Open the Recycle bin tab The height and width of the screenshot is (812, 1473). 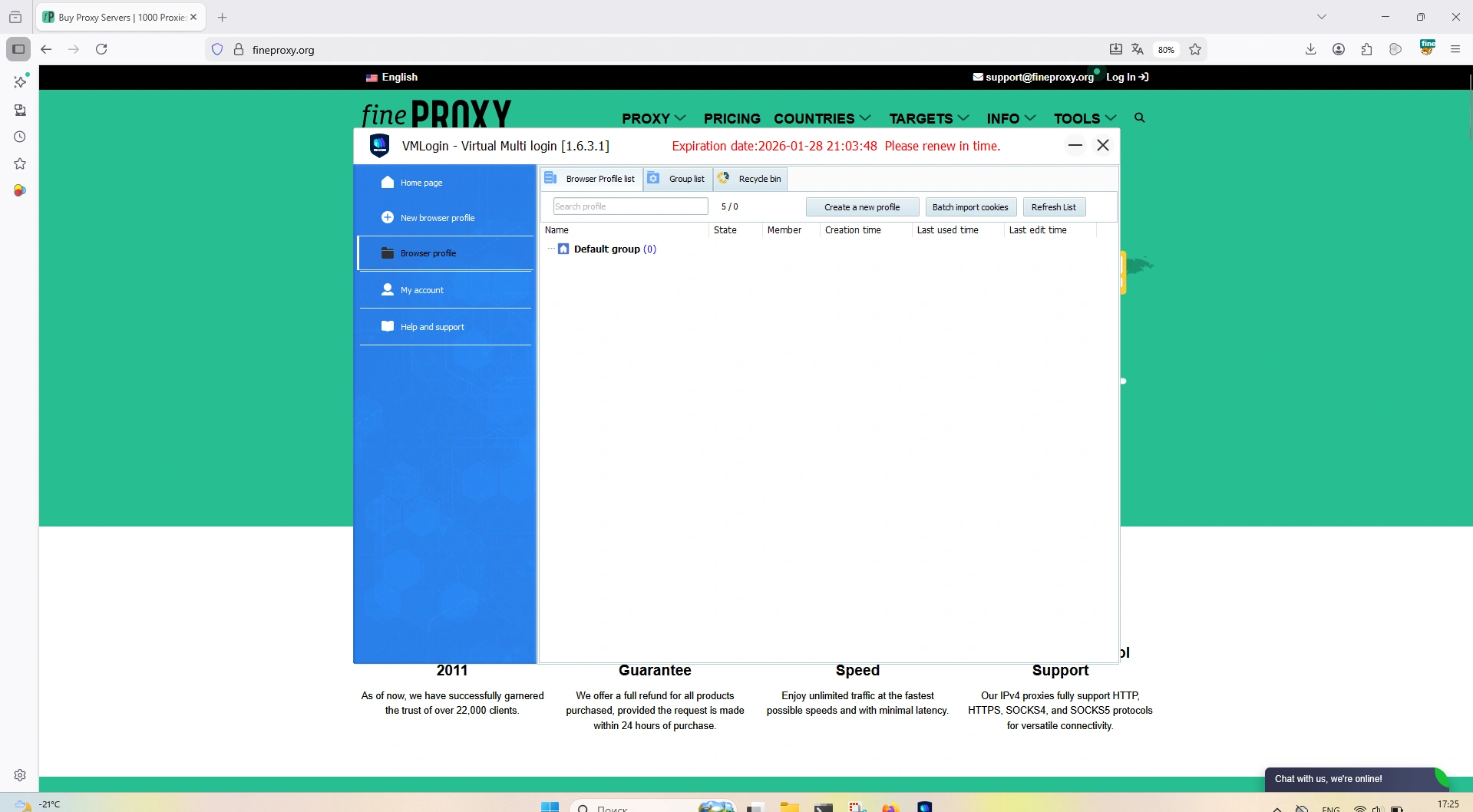tap(750, 179)
